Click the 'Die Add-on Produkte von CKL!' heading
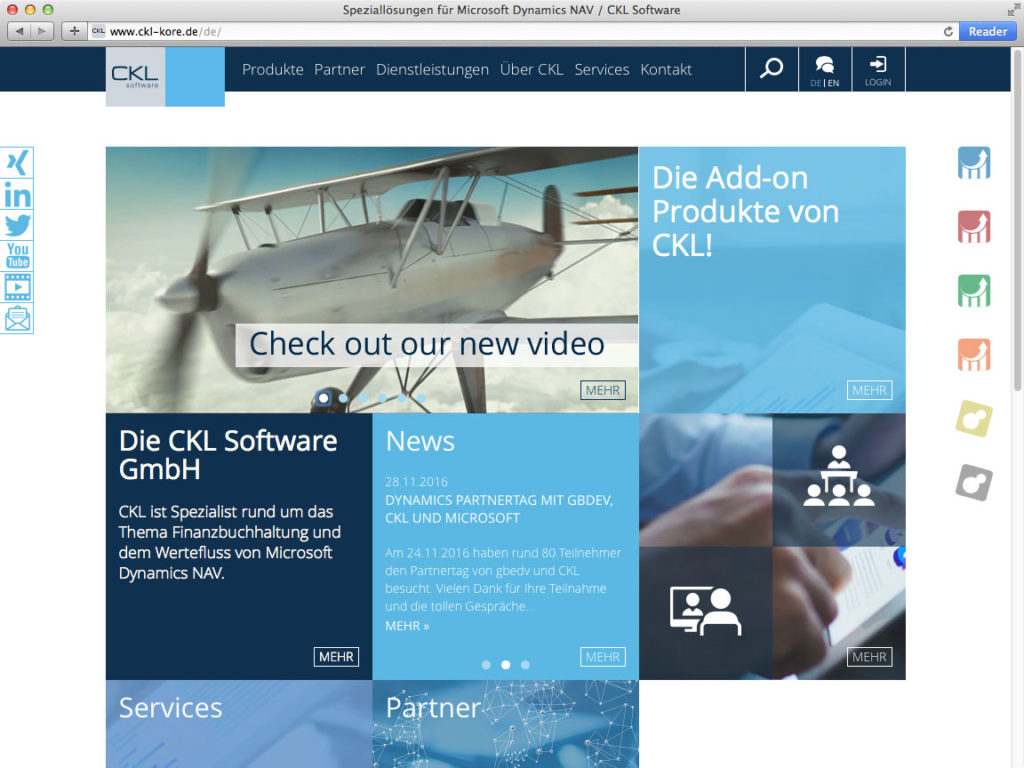This screenshot has width=1024, height=768. (x=745, y=212)
